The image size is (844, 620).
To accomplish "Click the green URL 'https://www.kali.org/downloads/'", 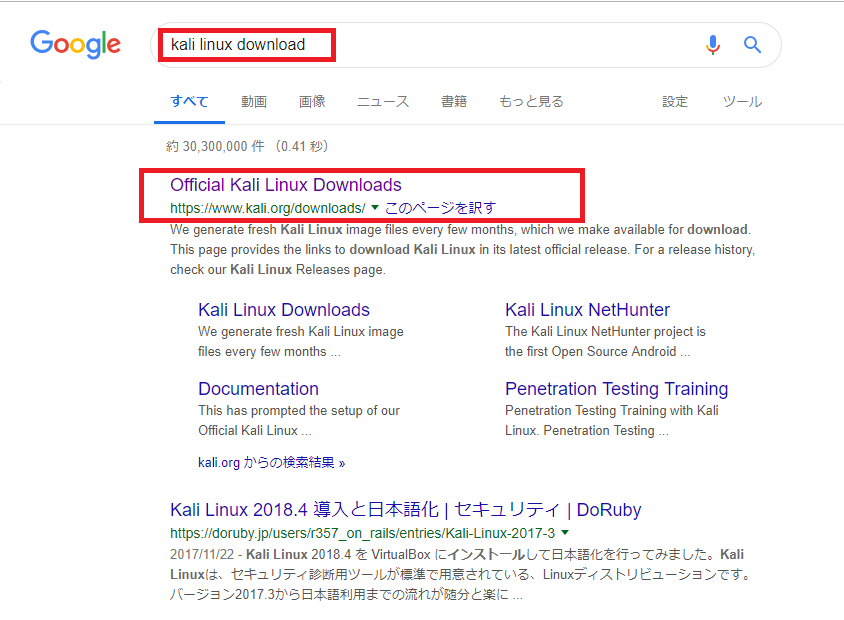I will 268,208.
